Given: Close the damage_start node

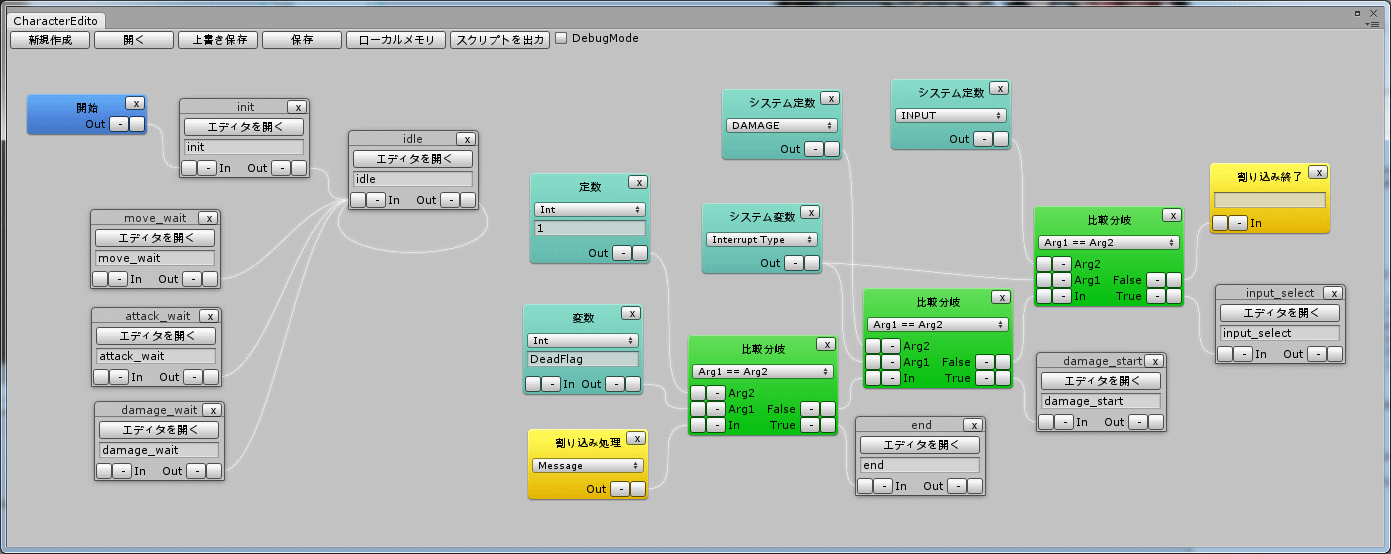Looking at the screenshot, I should (x=1155, y=361).
